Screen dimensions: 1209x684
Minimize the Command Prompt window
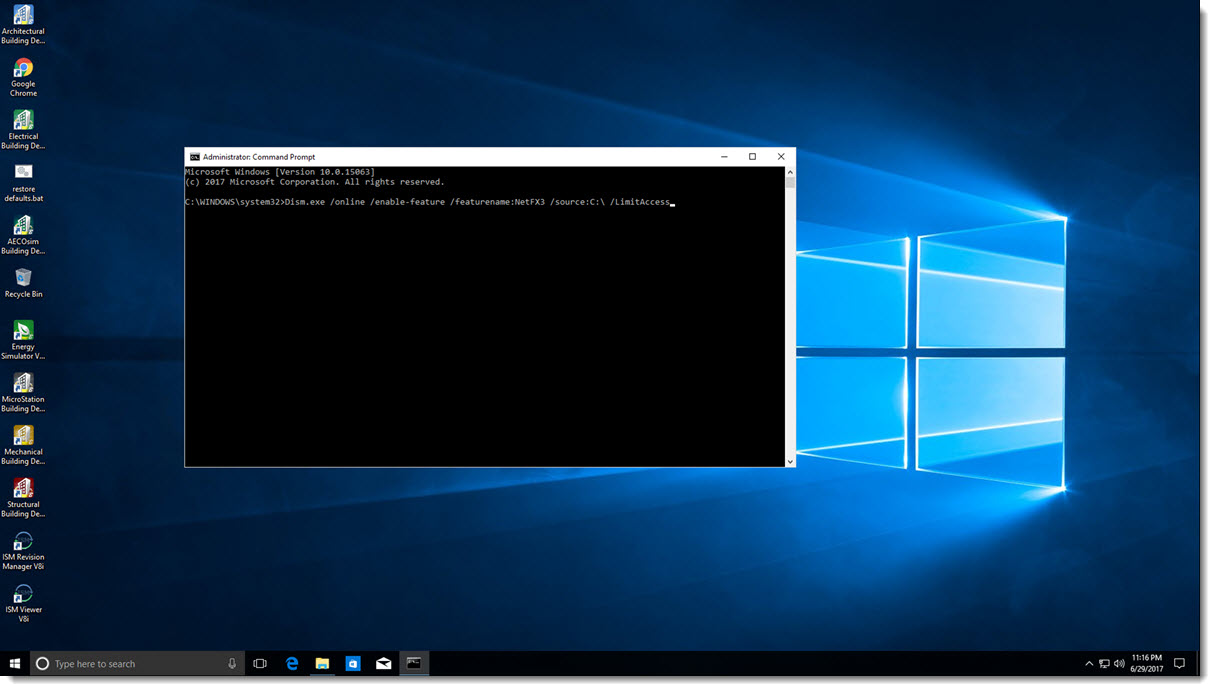coord(724,157)
